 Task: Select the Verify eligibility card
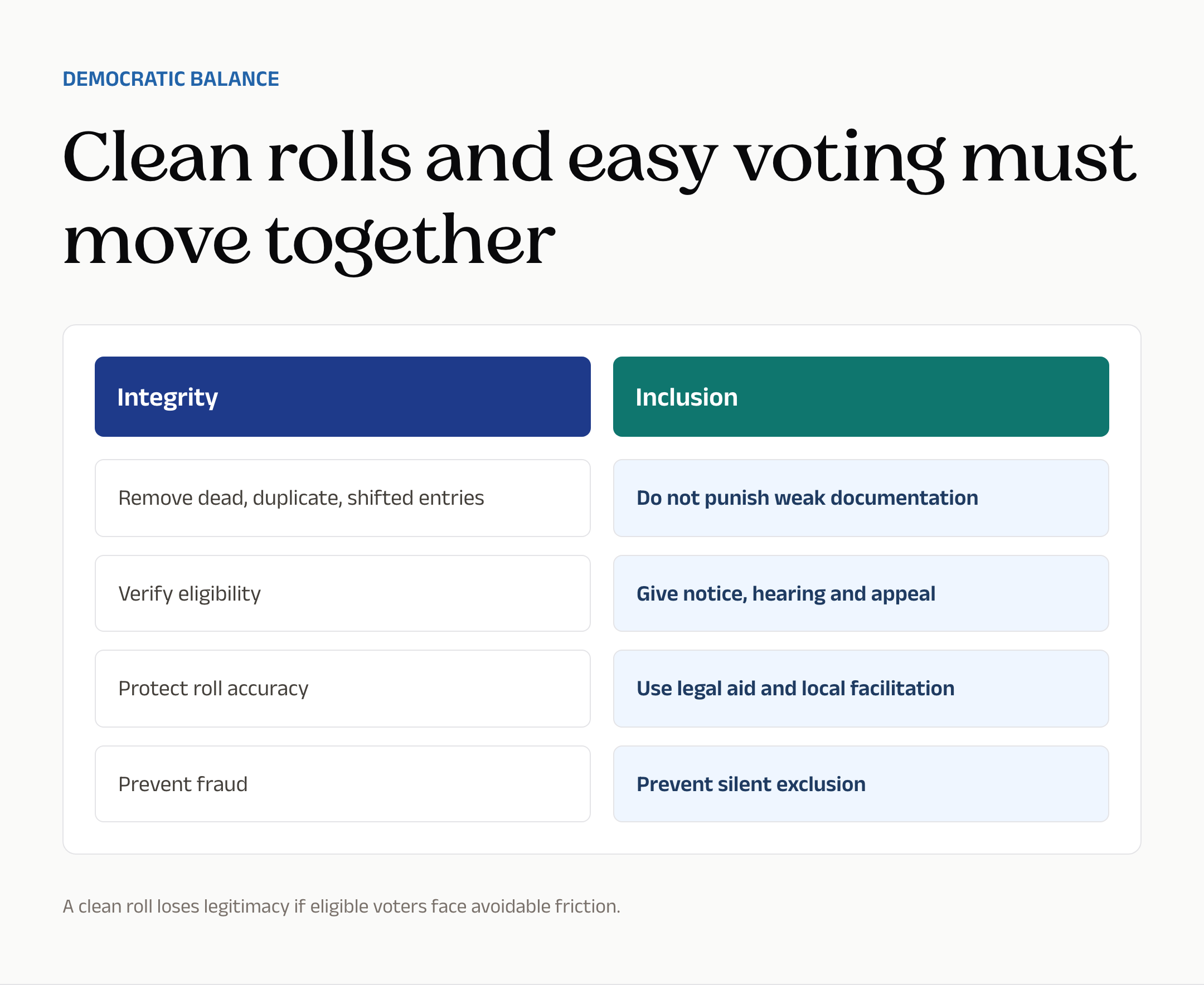click(x=342, y=593)
